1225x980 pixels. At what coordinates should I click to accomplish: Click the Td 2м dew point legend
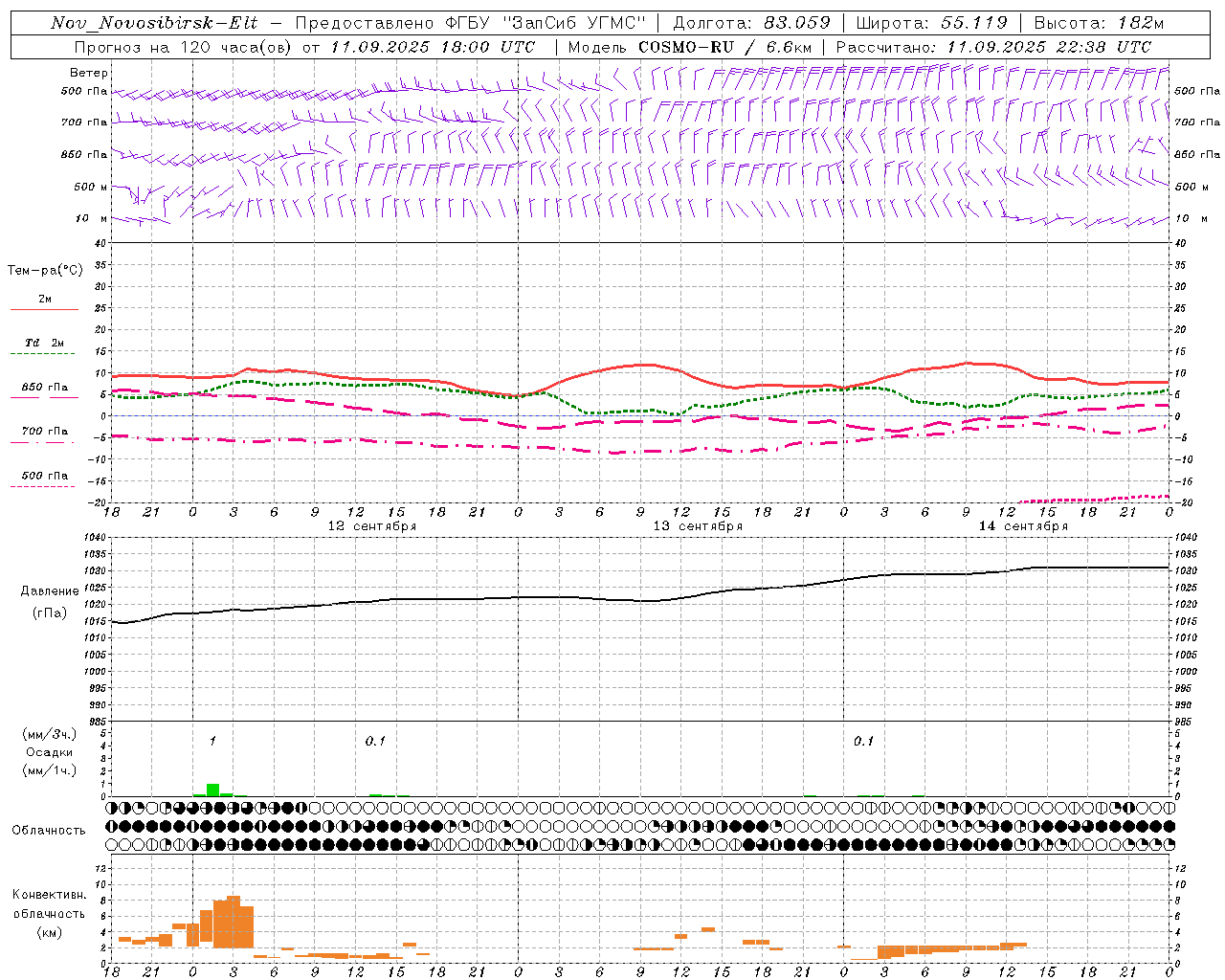point(45,343)
